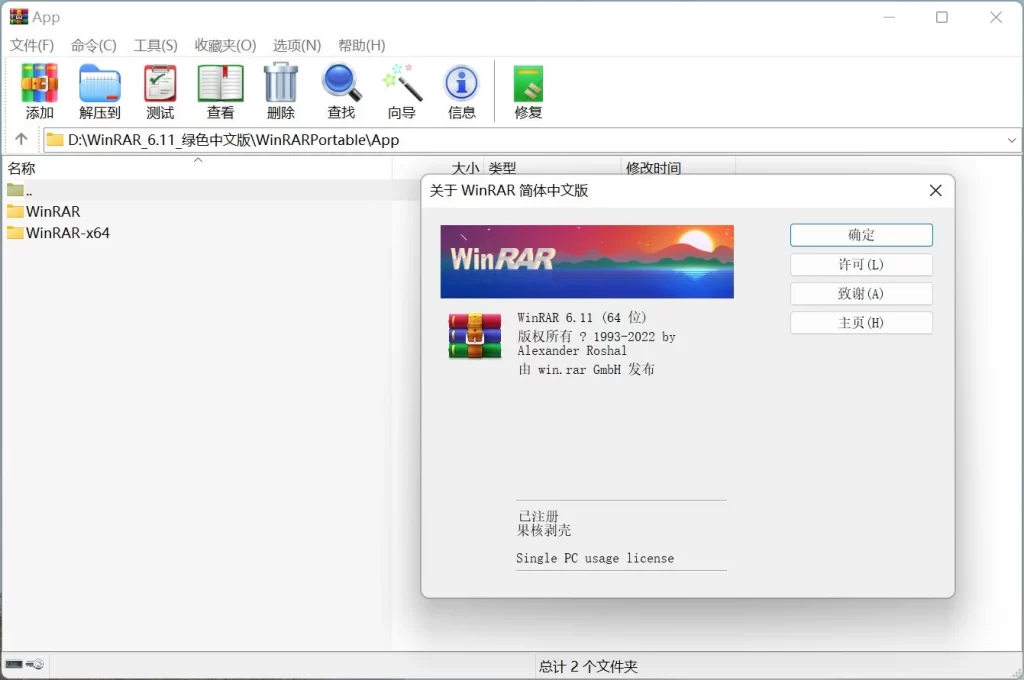Click the 'Single PC usage license' text
The width and height of the screenshot is (1024, 680).
[x=595, y=559]
